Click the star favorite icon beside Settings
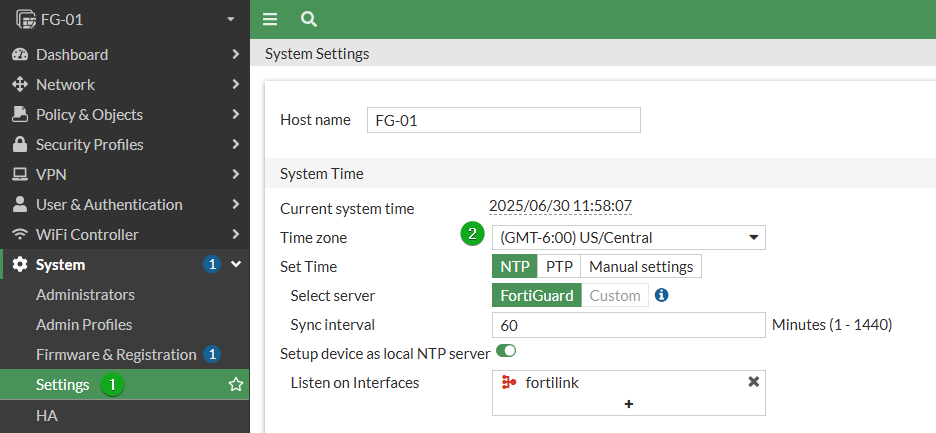The image size is (936, 433). (236, 385)
